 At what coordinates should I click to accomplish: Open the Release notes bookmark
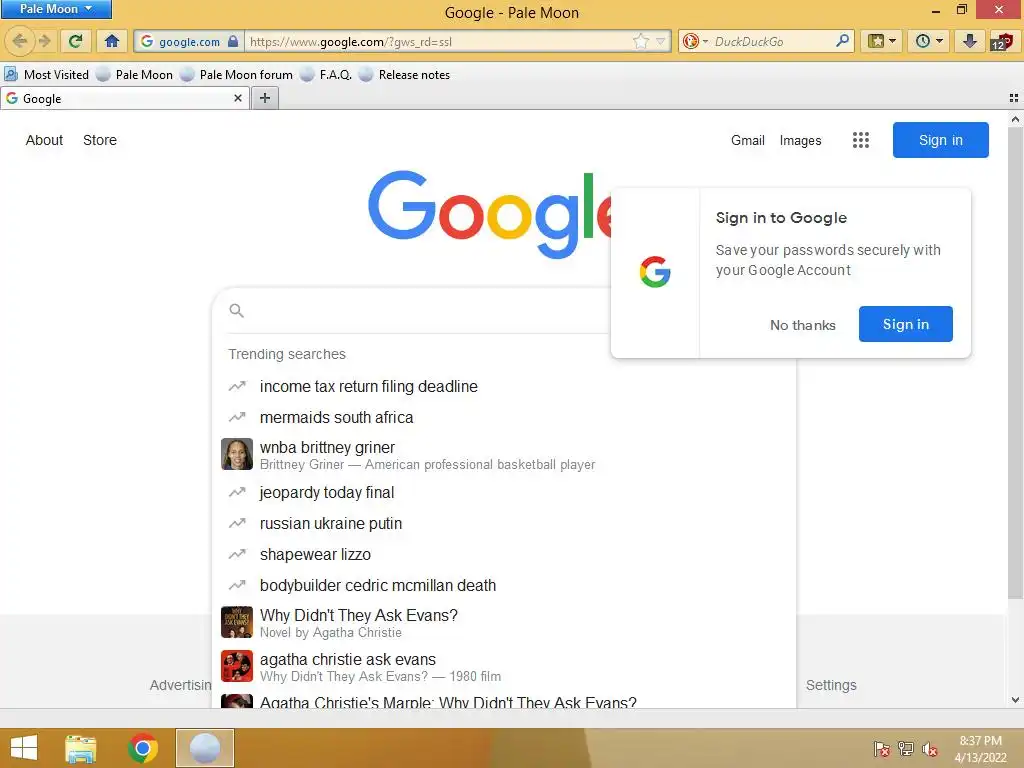(x=404, y=74)
